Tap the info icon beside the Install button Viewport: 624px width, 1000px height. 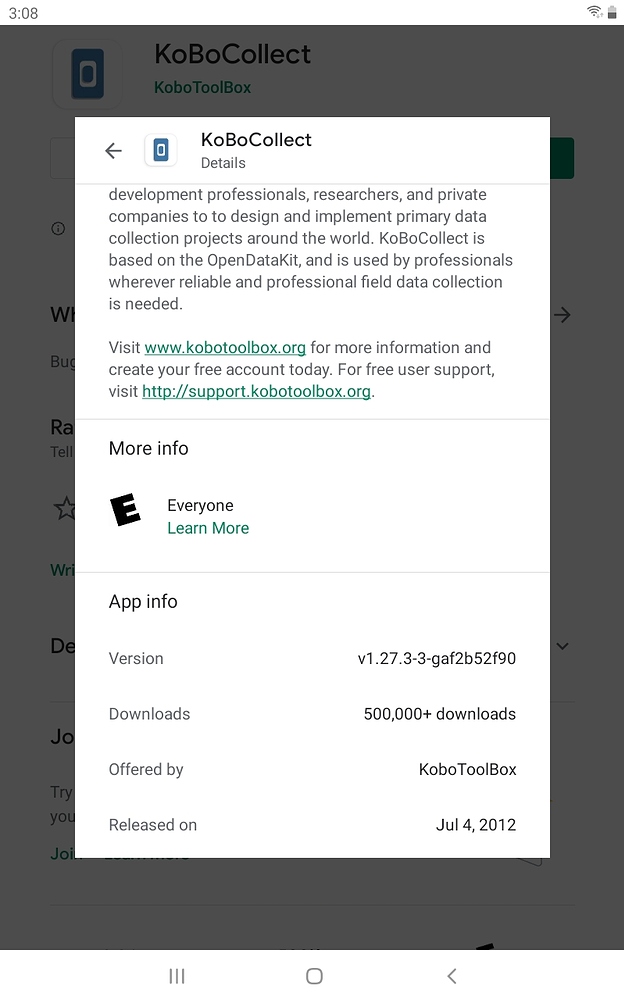point(58,228)
